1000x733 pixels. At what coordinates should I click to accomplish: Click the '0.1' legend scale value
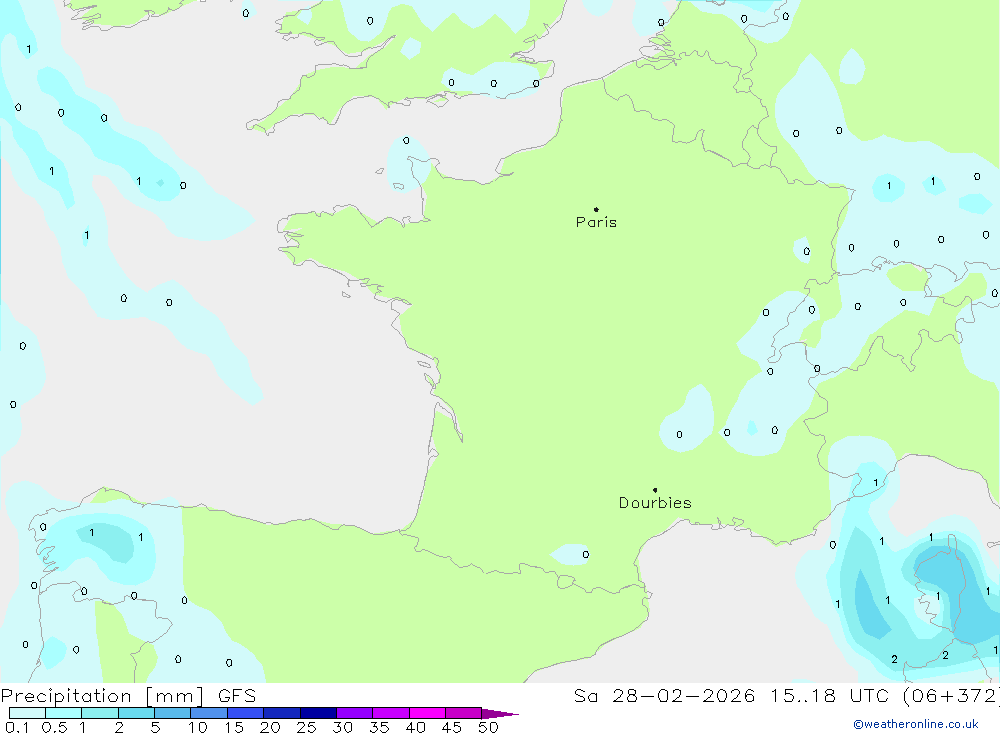(17, 727)
